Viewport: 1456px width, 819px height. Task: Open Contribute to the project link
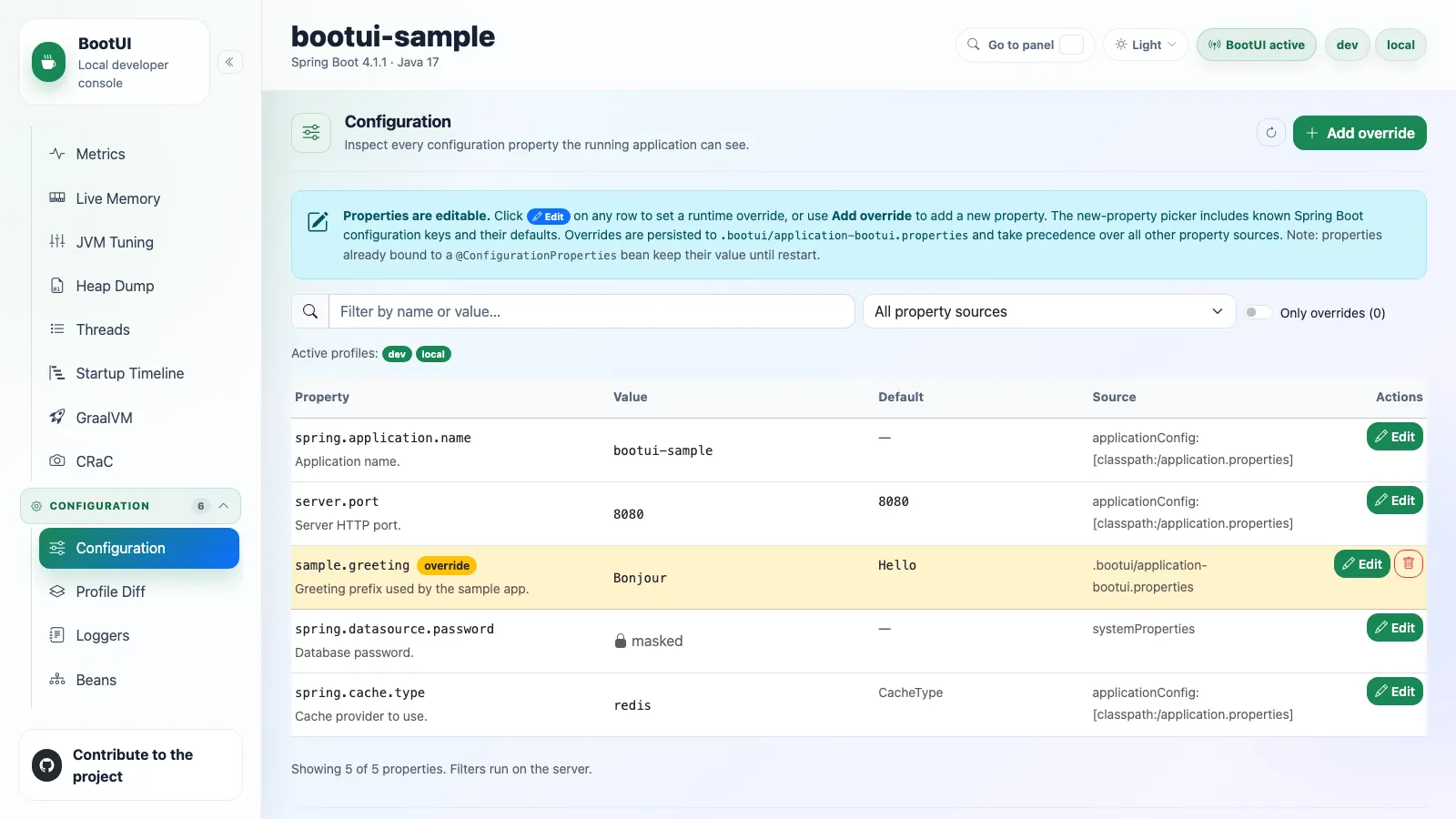131,765
